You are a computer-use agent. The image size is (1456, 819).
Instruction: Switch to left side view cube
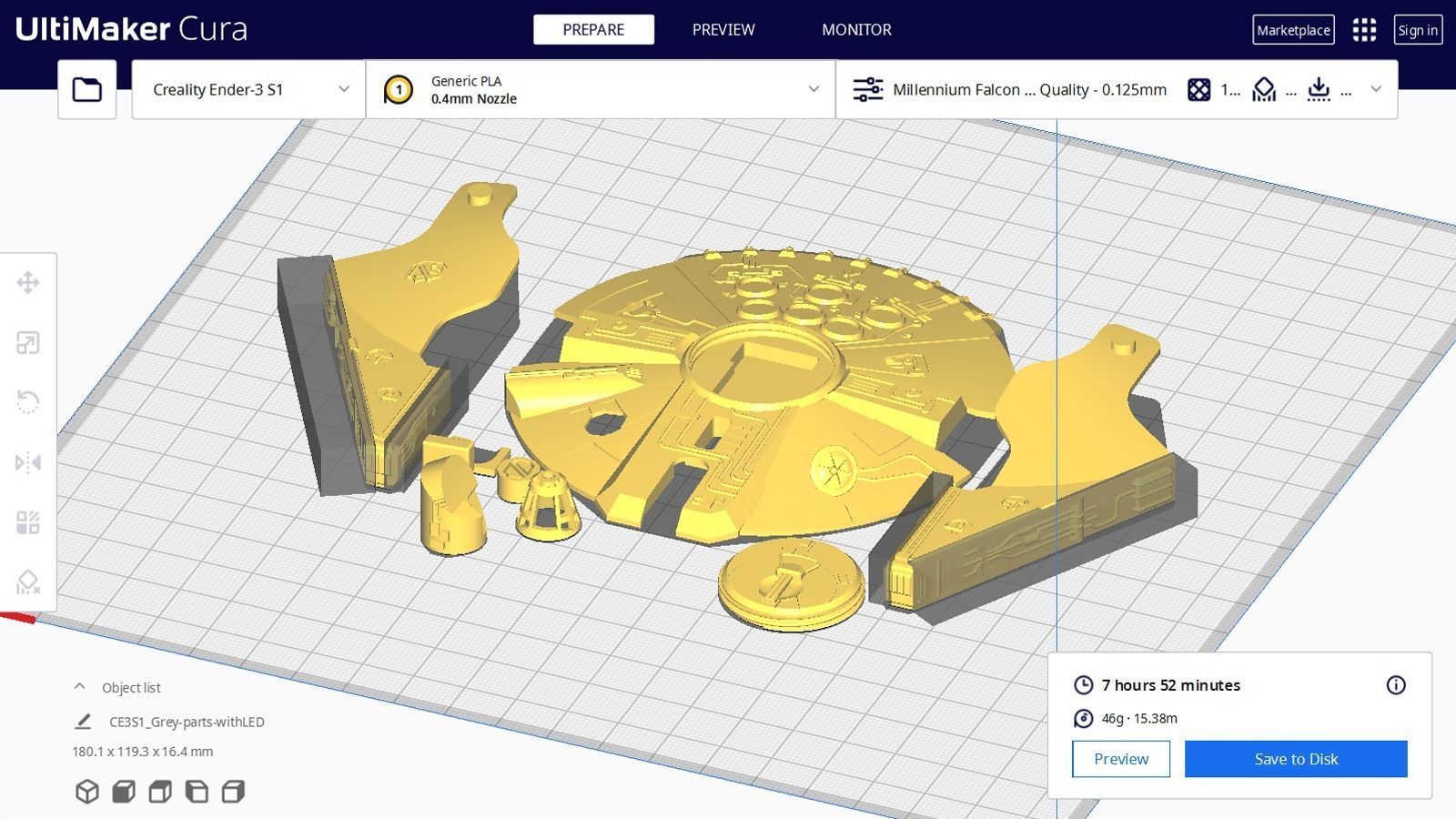click(x=197, y=792)
